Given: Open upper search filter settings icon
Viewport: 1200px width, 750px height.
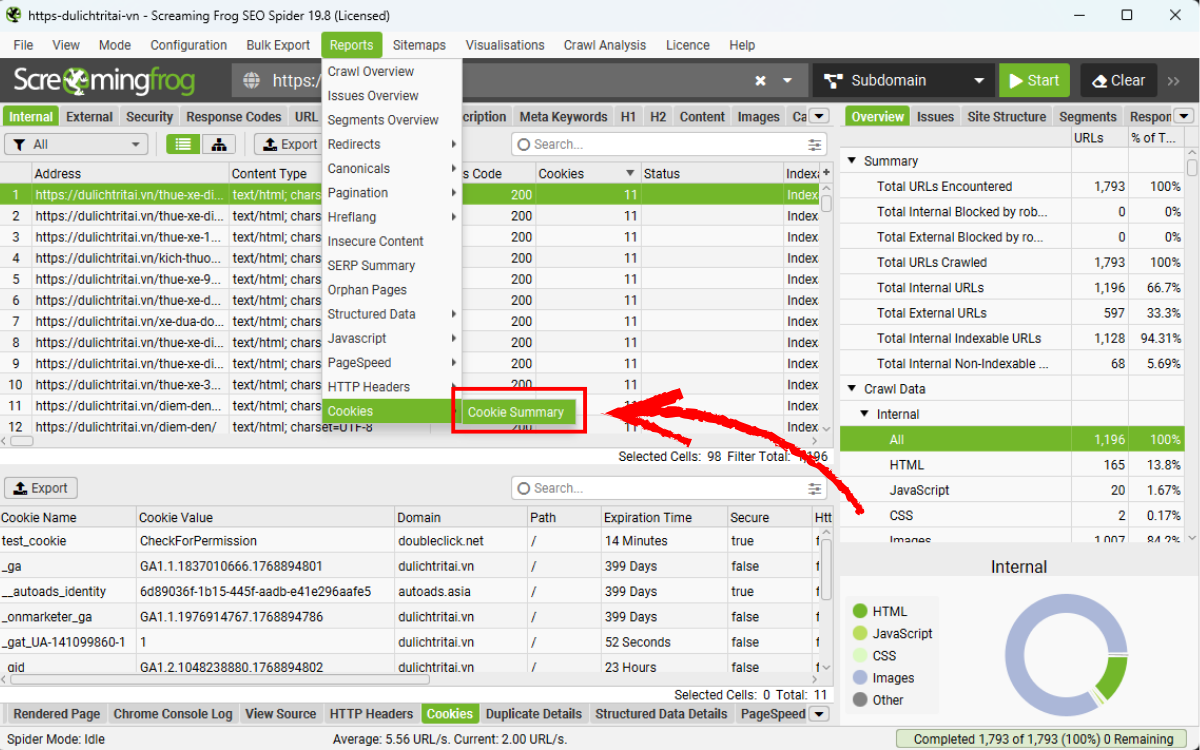Looking at the screenshot, I should pyautogui.click(x=816, y=145).
